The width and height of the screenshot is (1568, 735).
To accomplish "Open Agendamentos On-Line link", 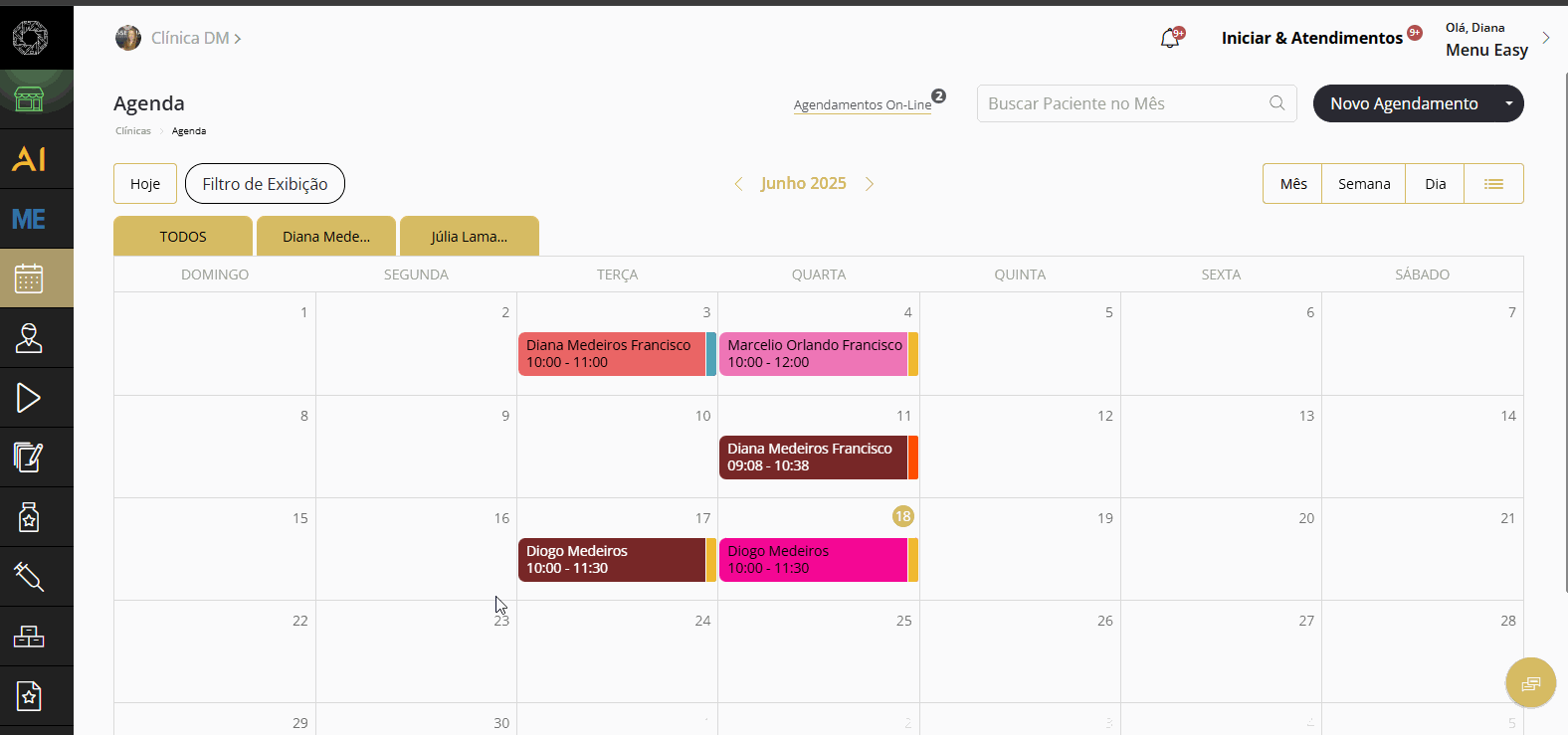I will click(863, 104).
